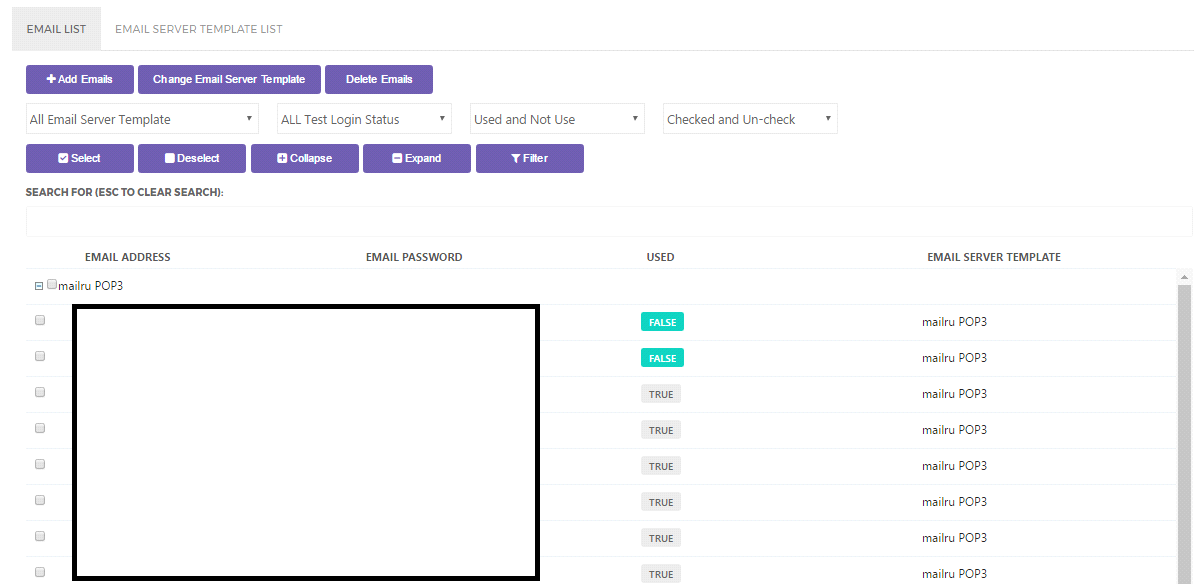Focus the search input field
Image resolution: width=1194 pixels, height=584 pixels.
[609, 221]
